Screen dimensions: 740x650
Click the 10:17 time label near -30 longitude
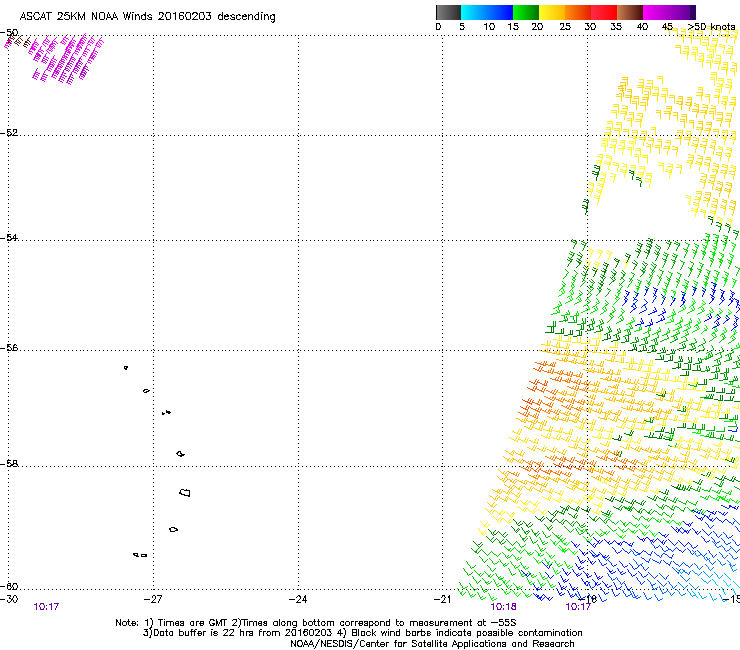coord(46,607)
